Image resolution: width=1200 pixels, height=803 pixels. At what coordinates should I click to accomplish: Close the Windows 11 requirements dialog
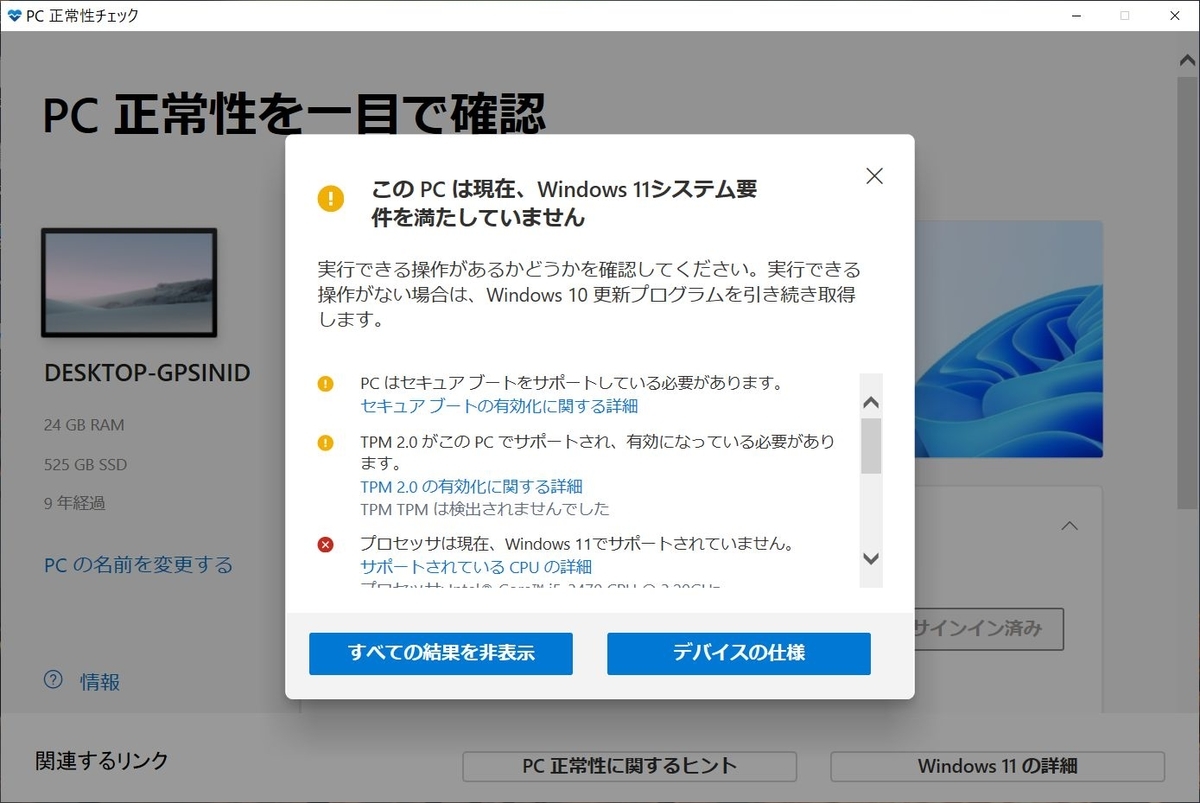click(874, 176)
